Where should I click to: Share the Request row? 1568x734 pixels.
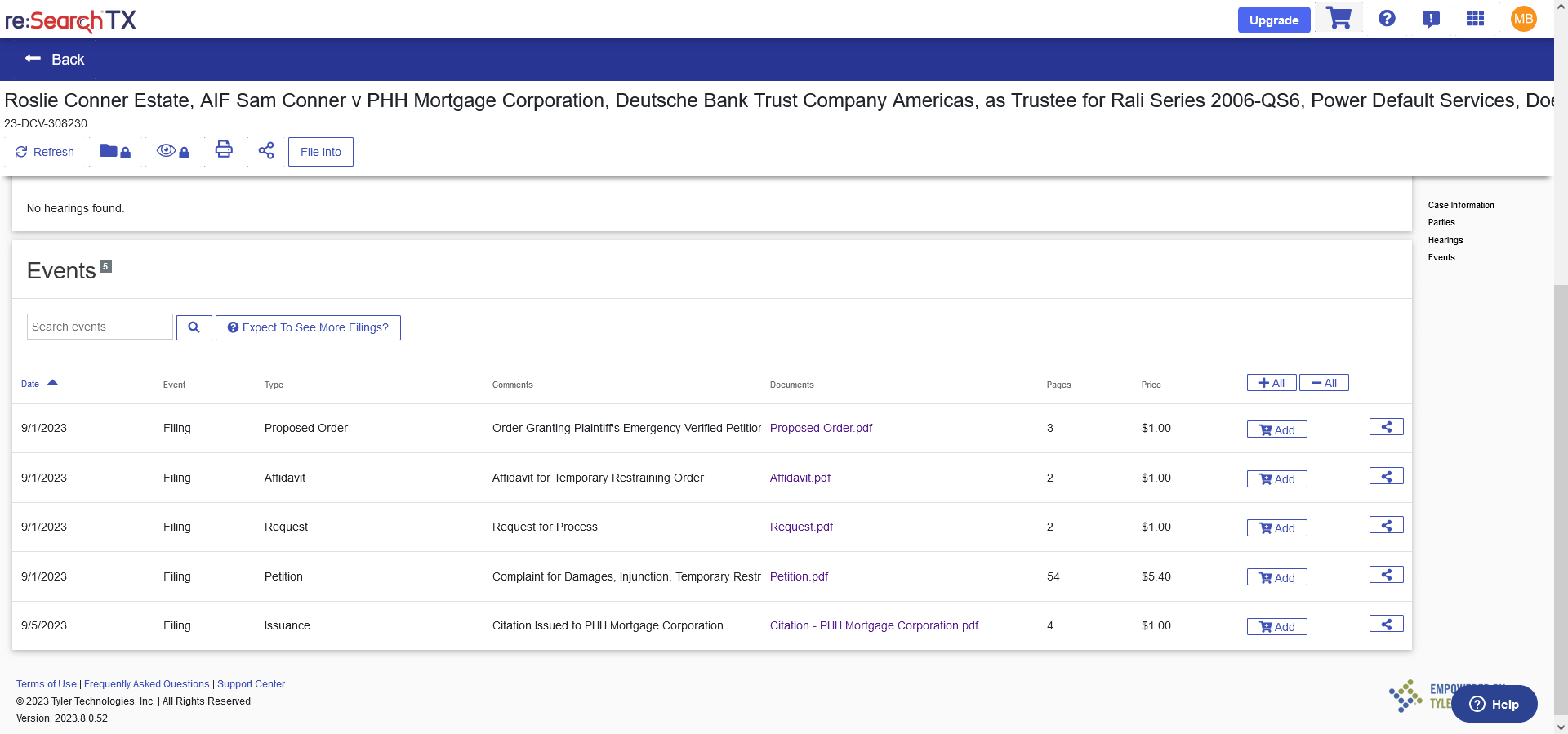click(x=1387, y=525)
